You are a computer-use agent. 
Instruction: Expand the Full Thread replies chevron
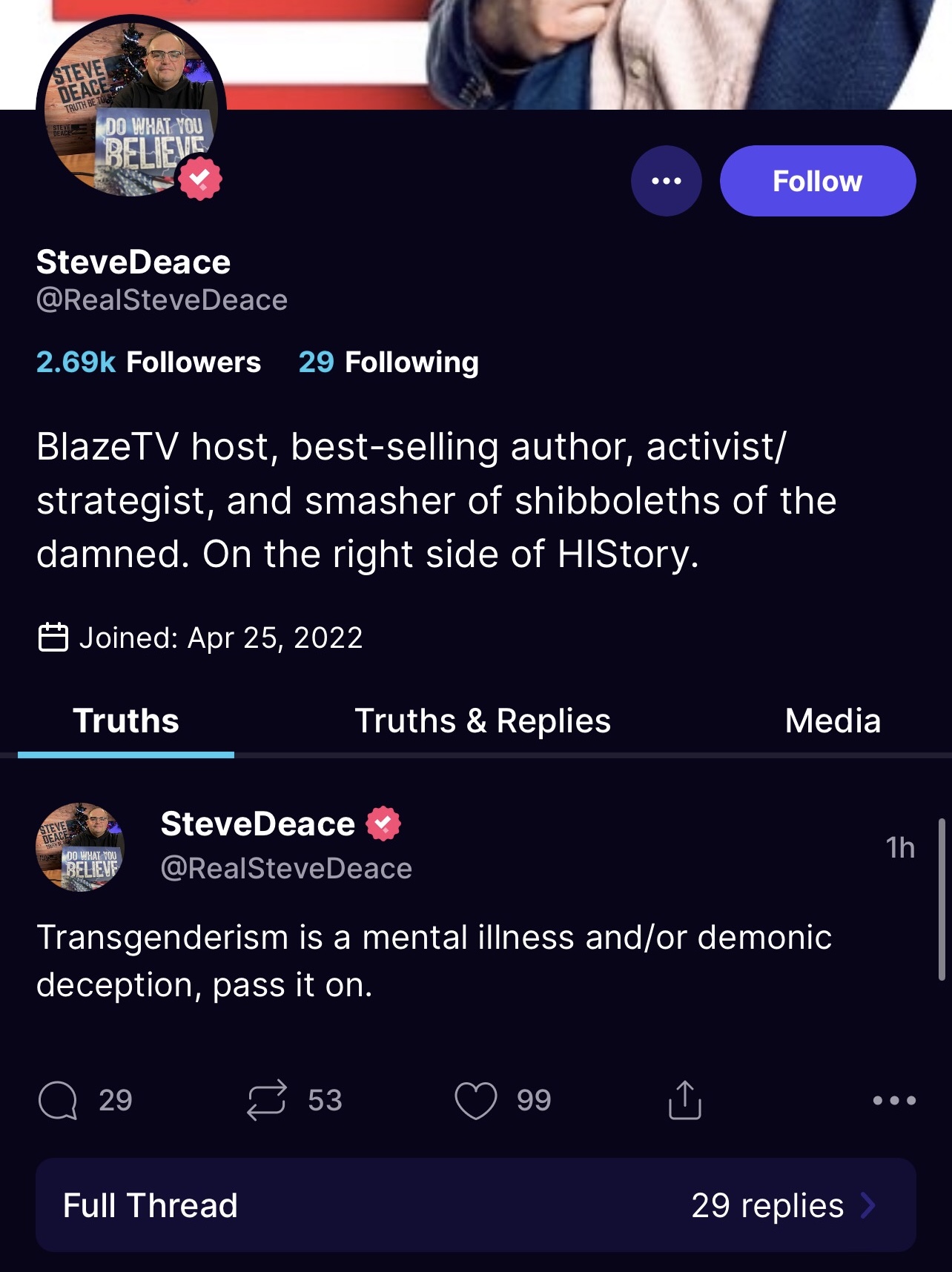click(x=868, y=1205)
